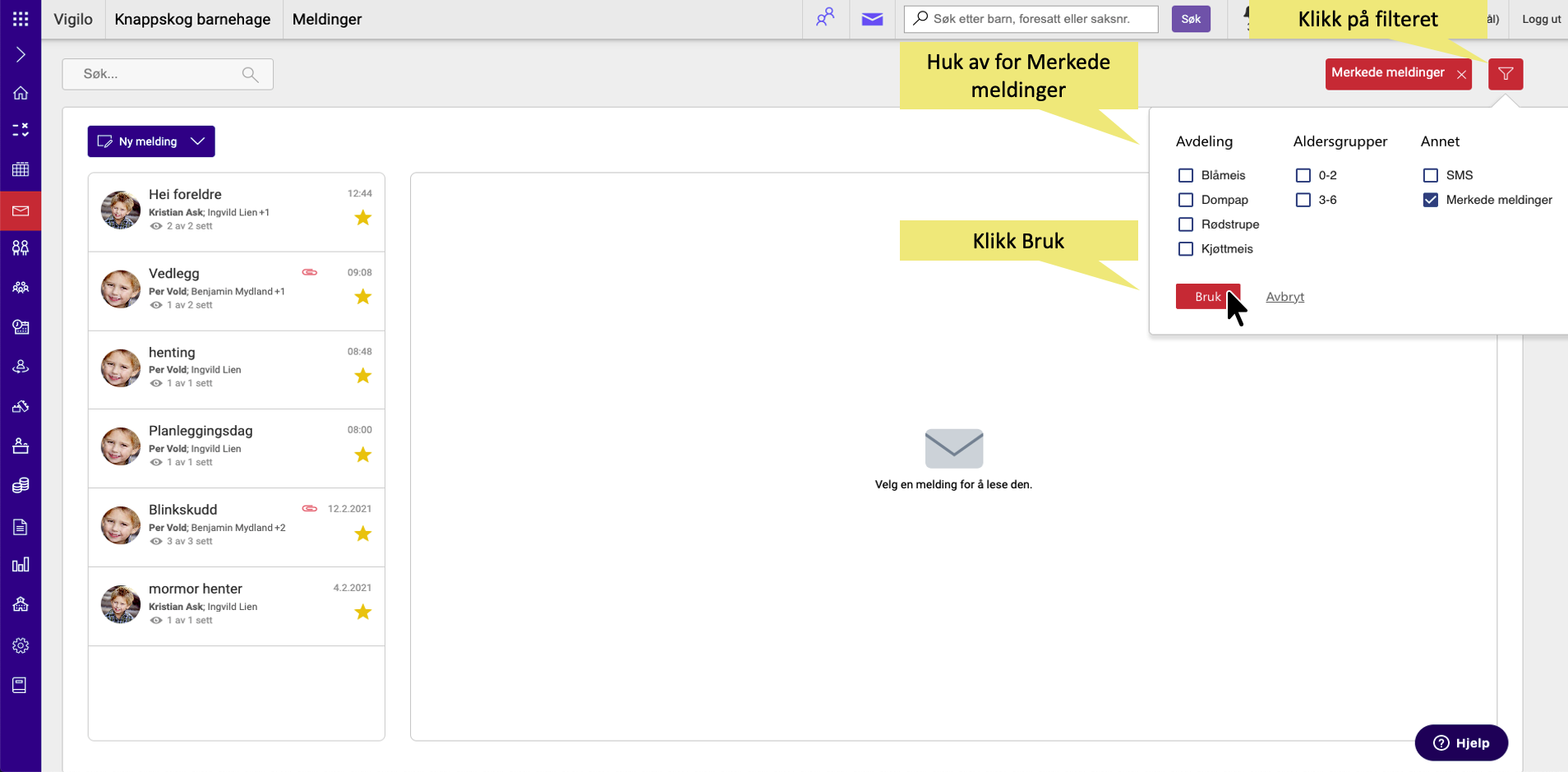Open the calendar icon in sidebar
The image size is (1568, 772).
click(x=21, y=169)
